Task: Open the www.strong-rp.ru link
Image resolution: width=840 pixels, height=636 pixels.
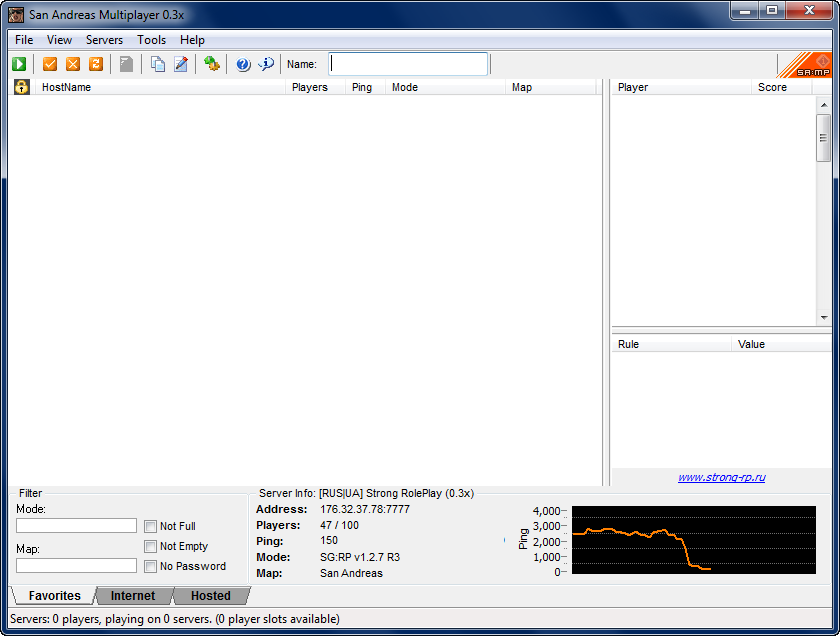Action: point(722,477)
